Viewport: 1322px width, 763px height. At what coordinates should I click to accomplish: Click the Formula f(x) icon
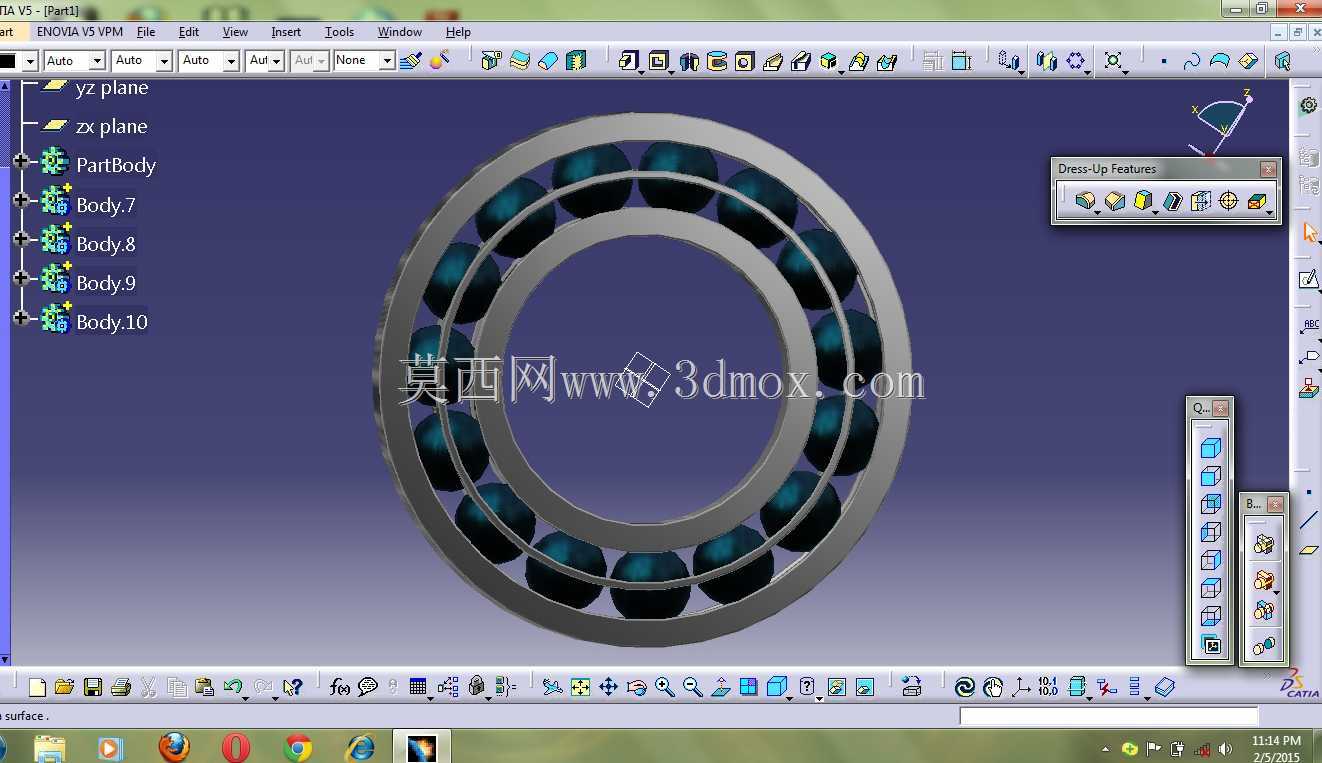coord(340,687)
